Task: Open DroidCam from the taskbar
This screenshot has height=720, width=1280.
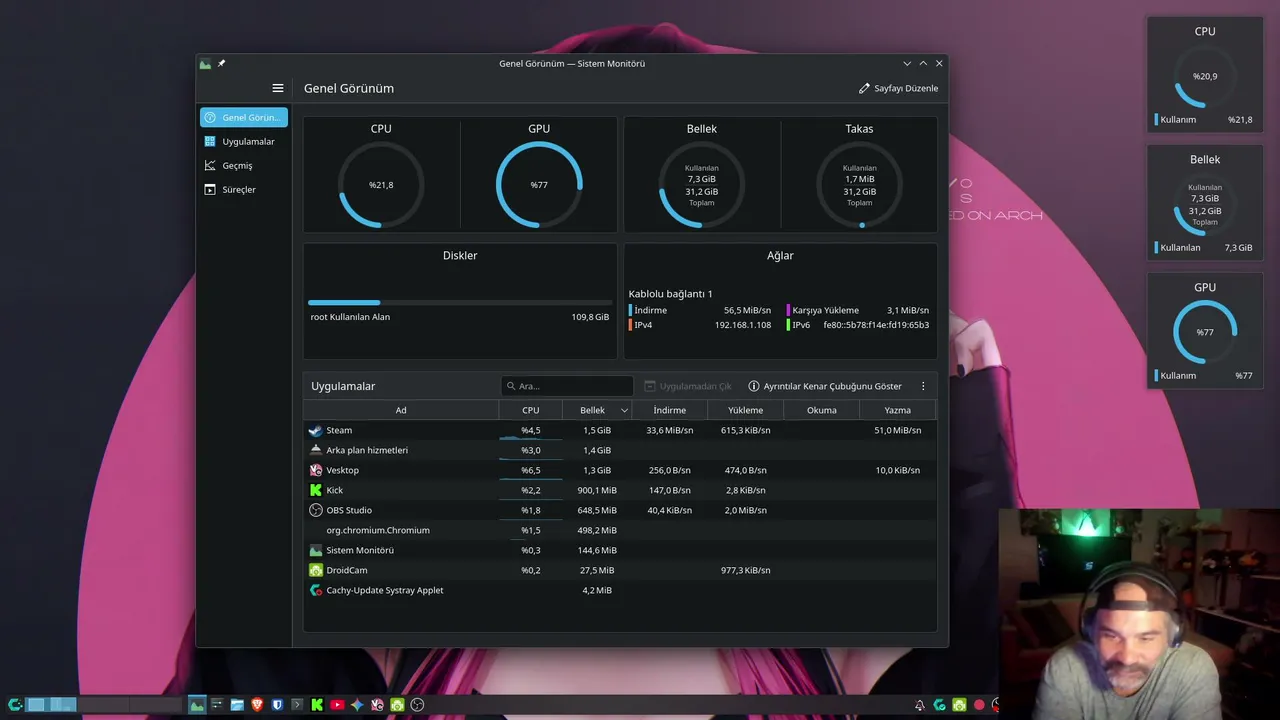Action: 397,705
